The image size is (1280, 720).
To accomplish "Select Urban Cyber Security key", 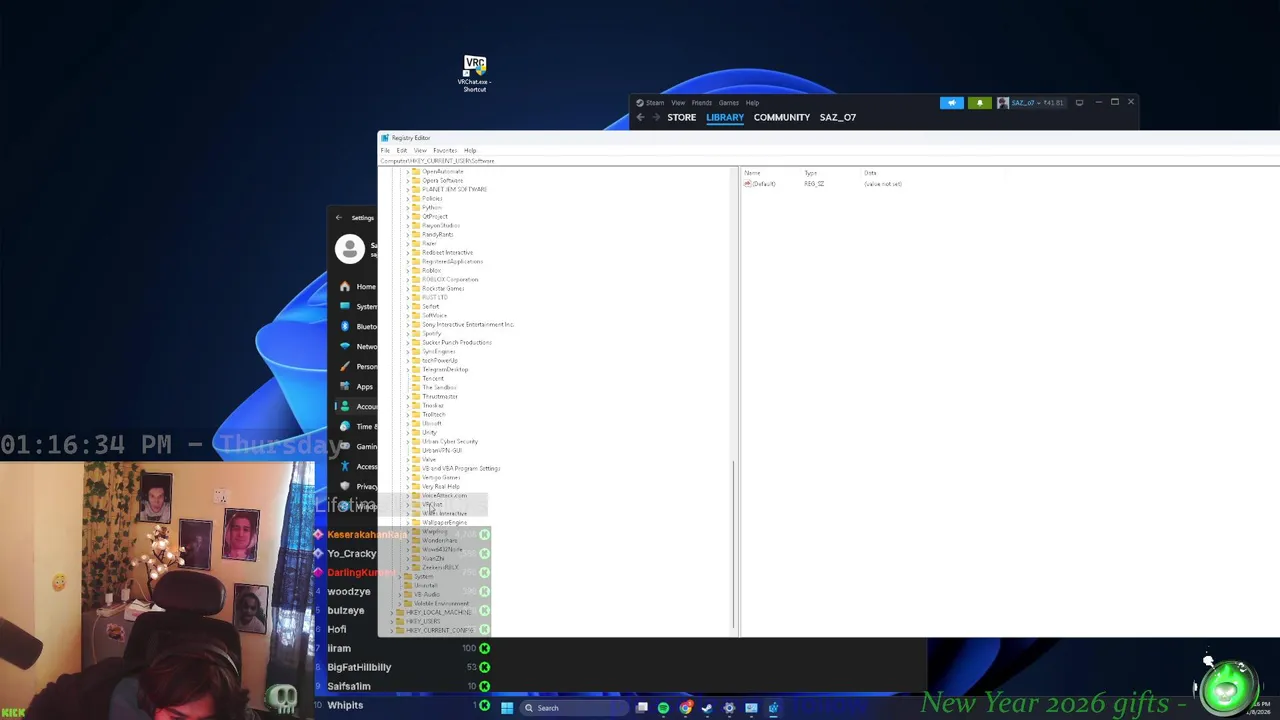I will (450, 442).
